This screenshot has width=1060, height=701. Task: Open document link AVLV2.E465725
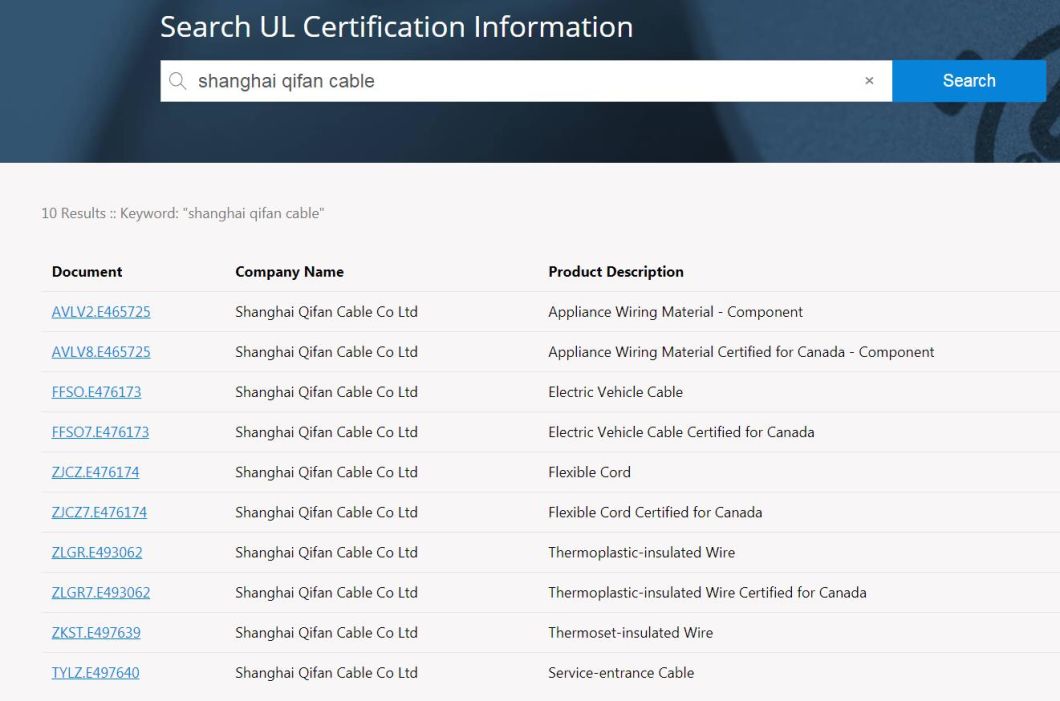[101, 312]
